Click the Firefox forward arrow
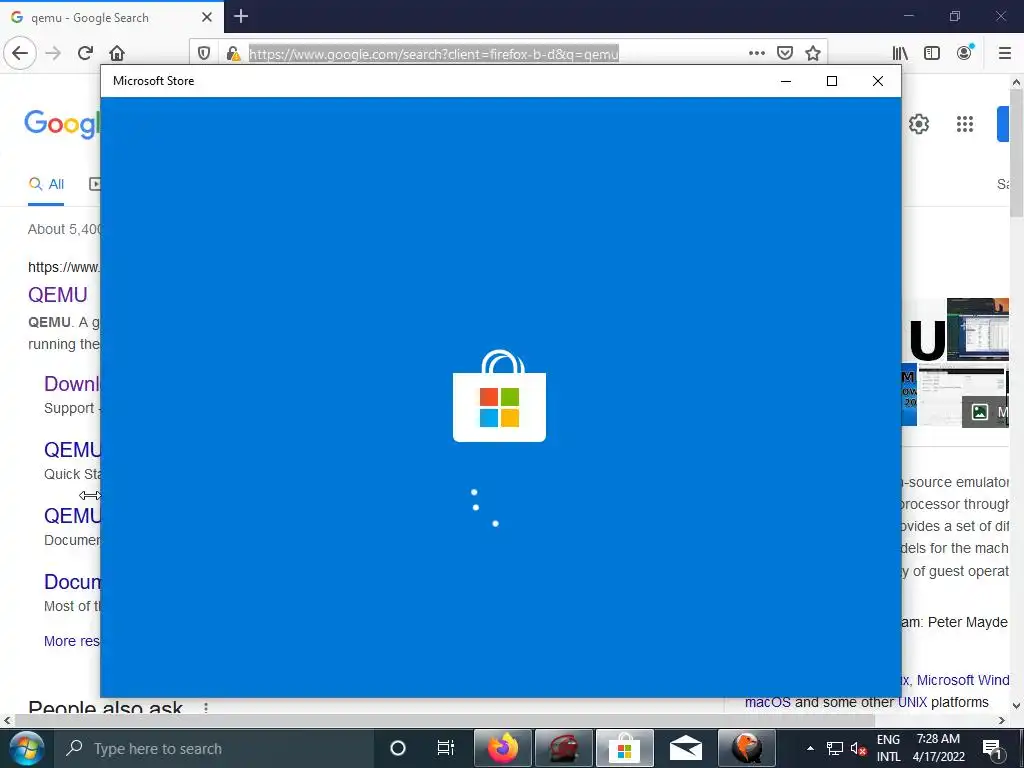This screenshot has height=768, width=1024. (54, 53)
